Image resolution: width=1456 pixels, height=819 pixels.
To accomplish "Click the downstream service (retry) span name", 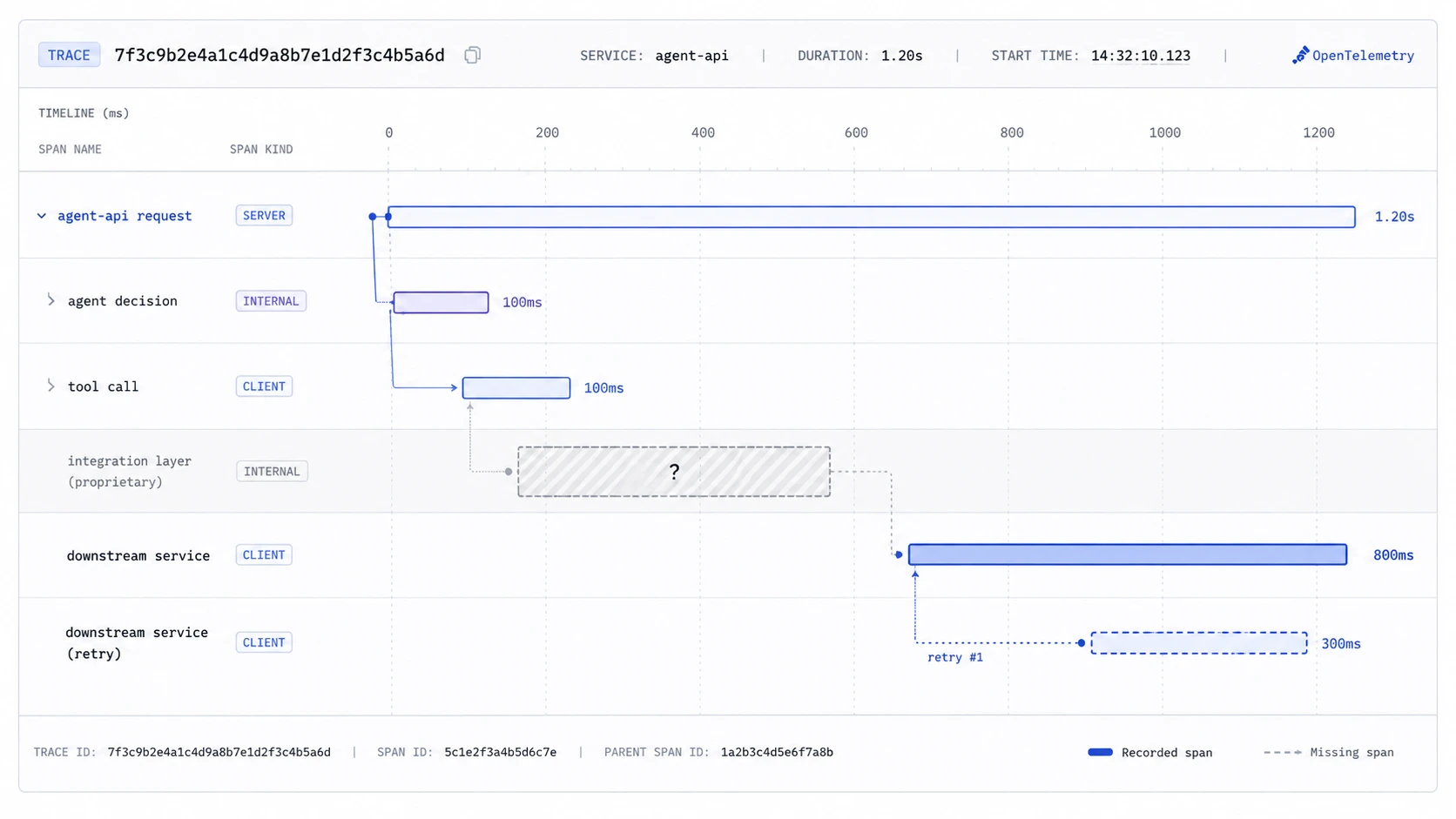I will 137,642.
